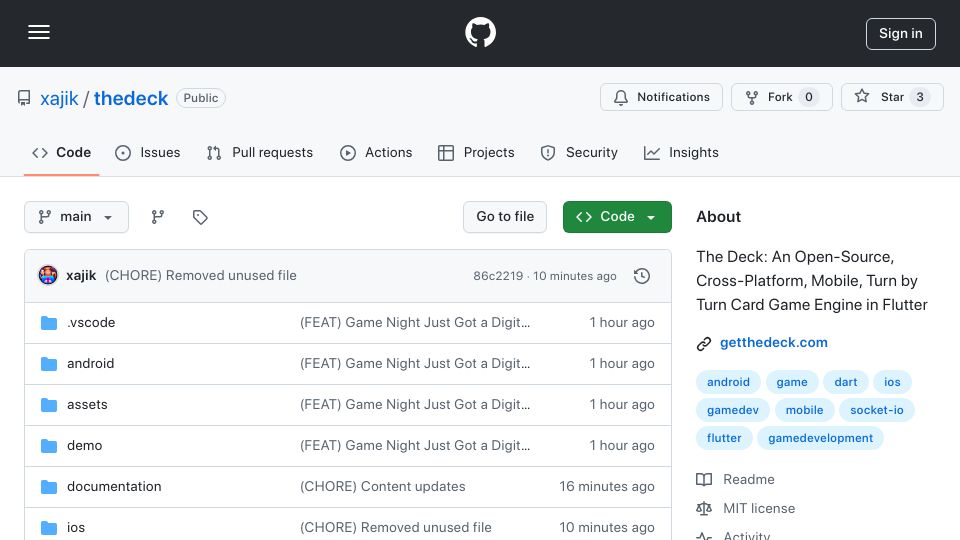
Task: Open the assets folder
Action: click(87, 405)
